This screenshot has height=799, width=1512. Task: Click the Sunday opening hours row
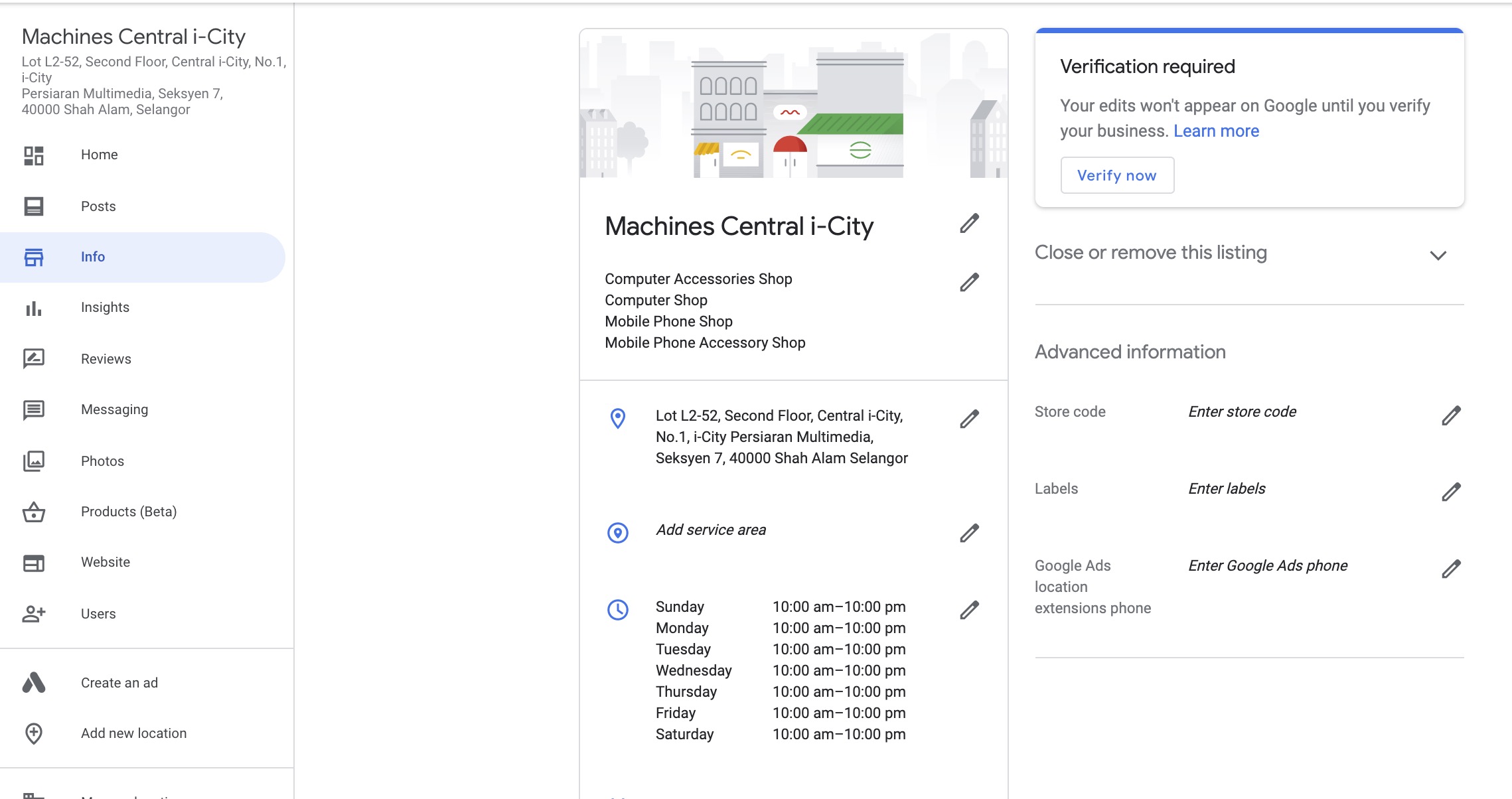pos(781,607)
